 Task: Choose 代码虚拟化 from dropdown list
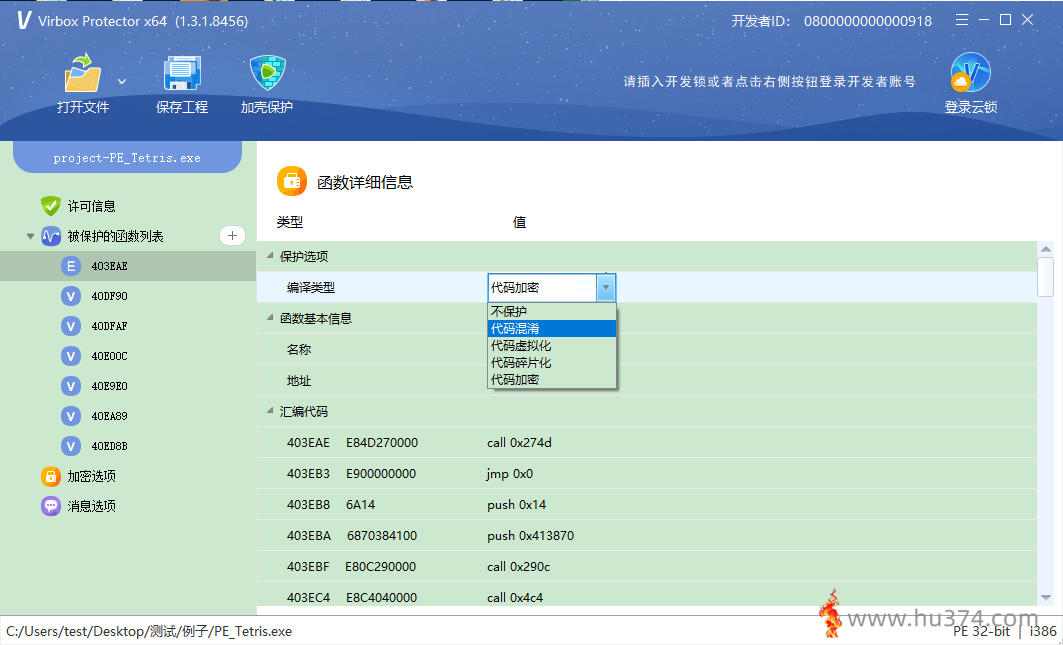click(552, 345)
